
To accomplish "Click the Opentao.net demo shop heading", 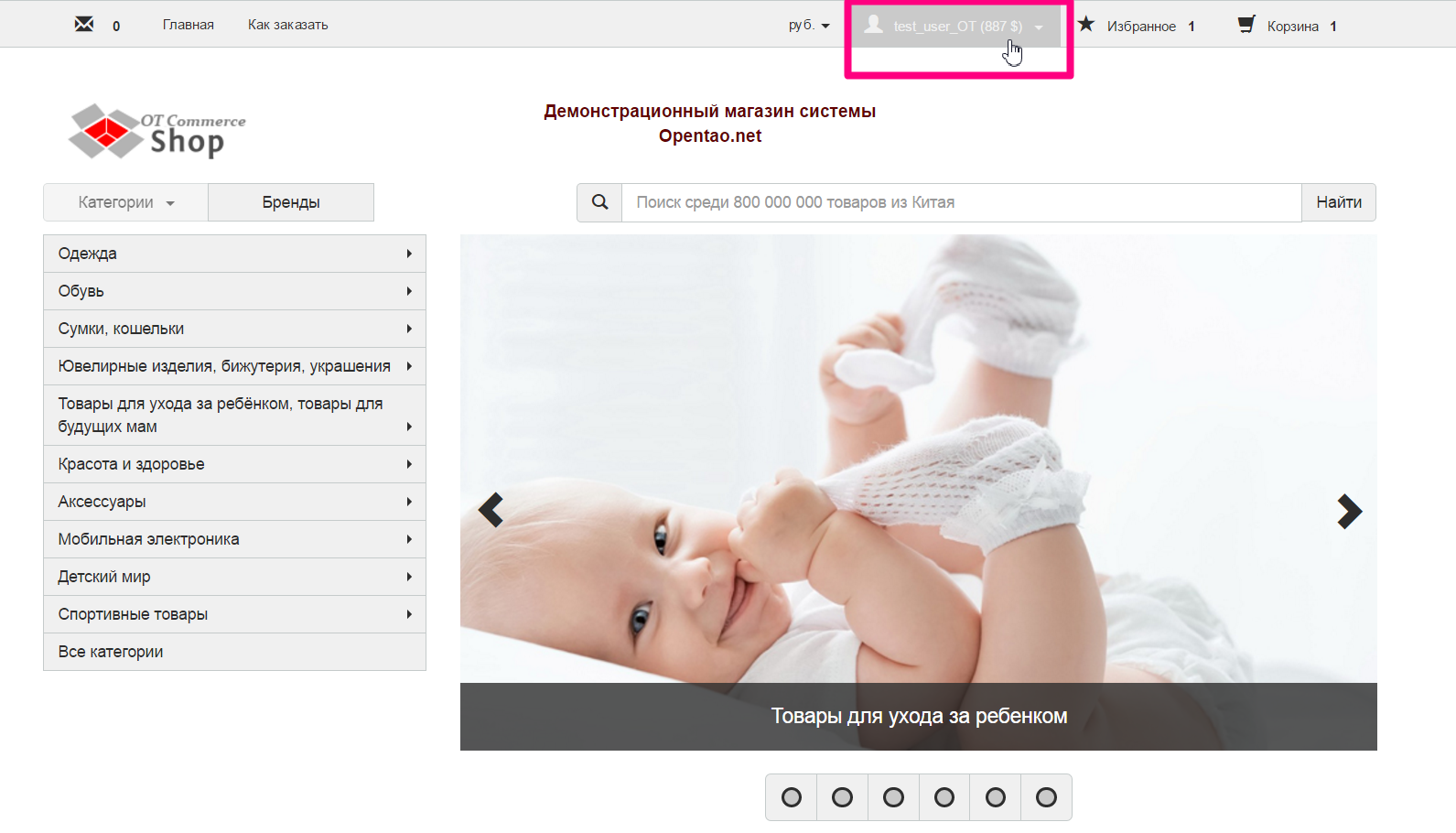I will click(x=710, y=124).
